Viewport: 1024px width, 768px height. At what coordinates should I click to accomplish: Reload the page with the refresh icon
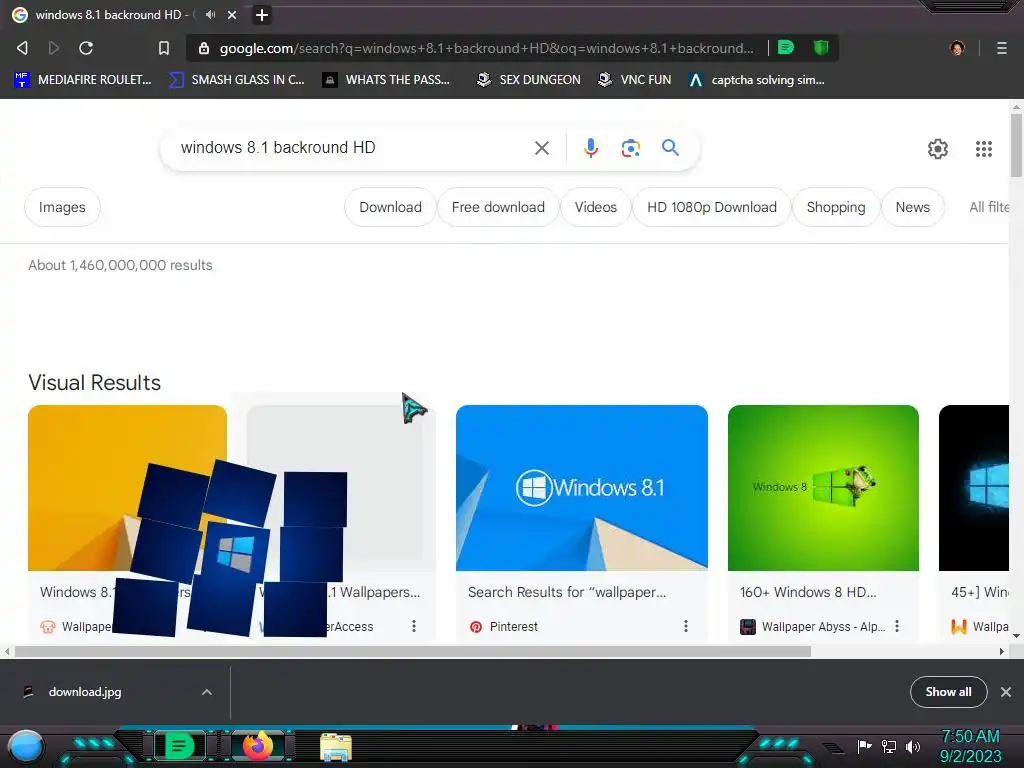click(x=86, y=48)
